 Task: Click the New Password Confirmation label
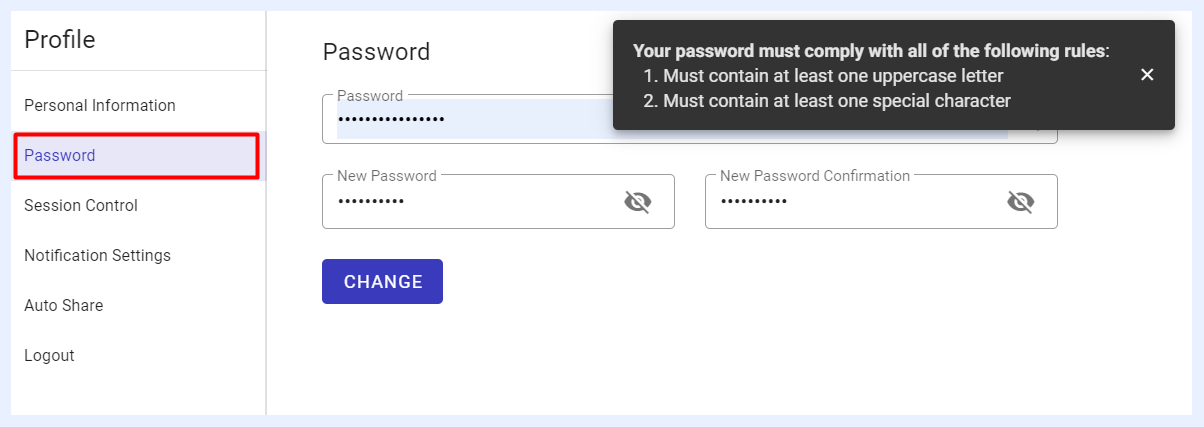click(x=815, y=175)
